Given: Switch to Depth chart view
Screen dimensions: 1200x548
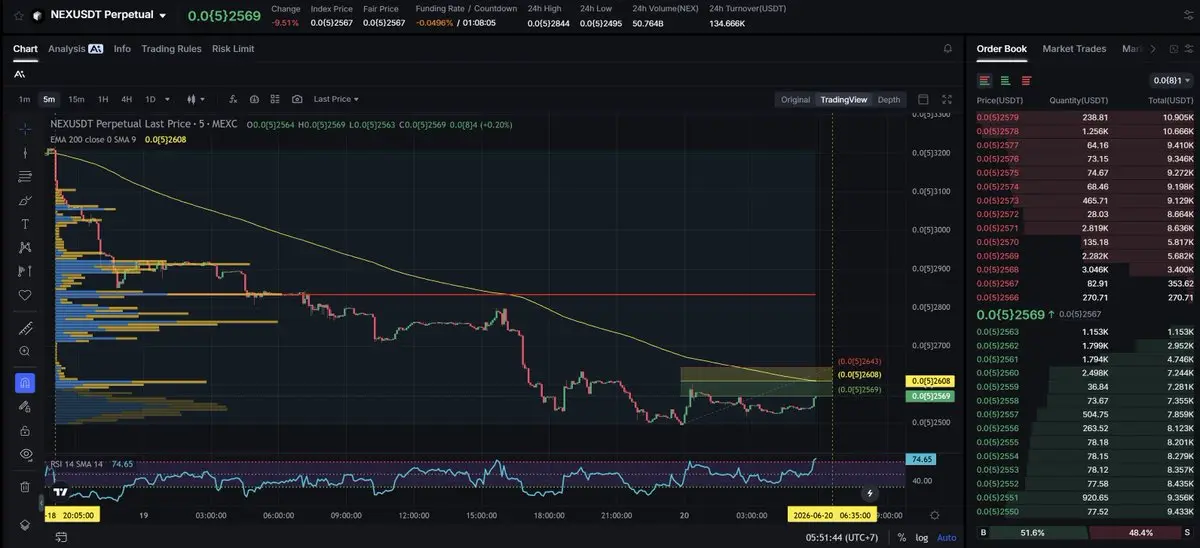Looking at the screenshot, I should (889, 99).
